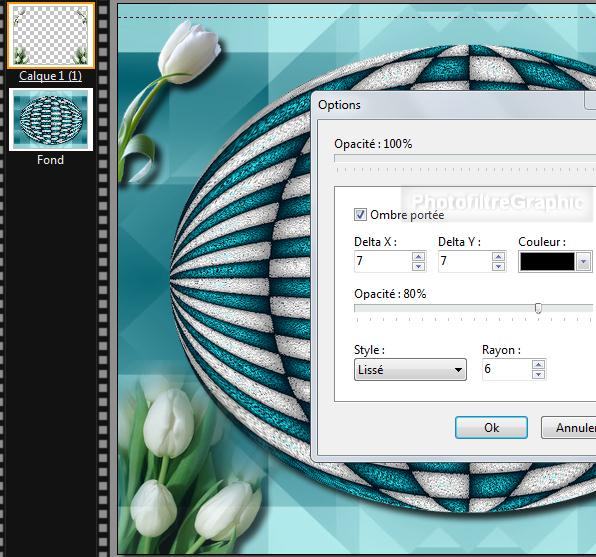Select the Fond layer thumbnail

pyautogui.click(x=51, y=119)
